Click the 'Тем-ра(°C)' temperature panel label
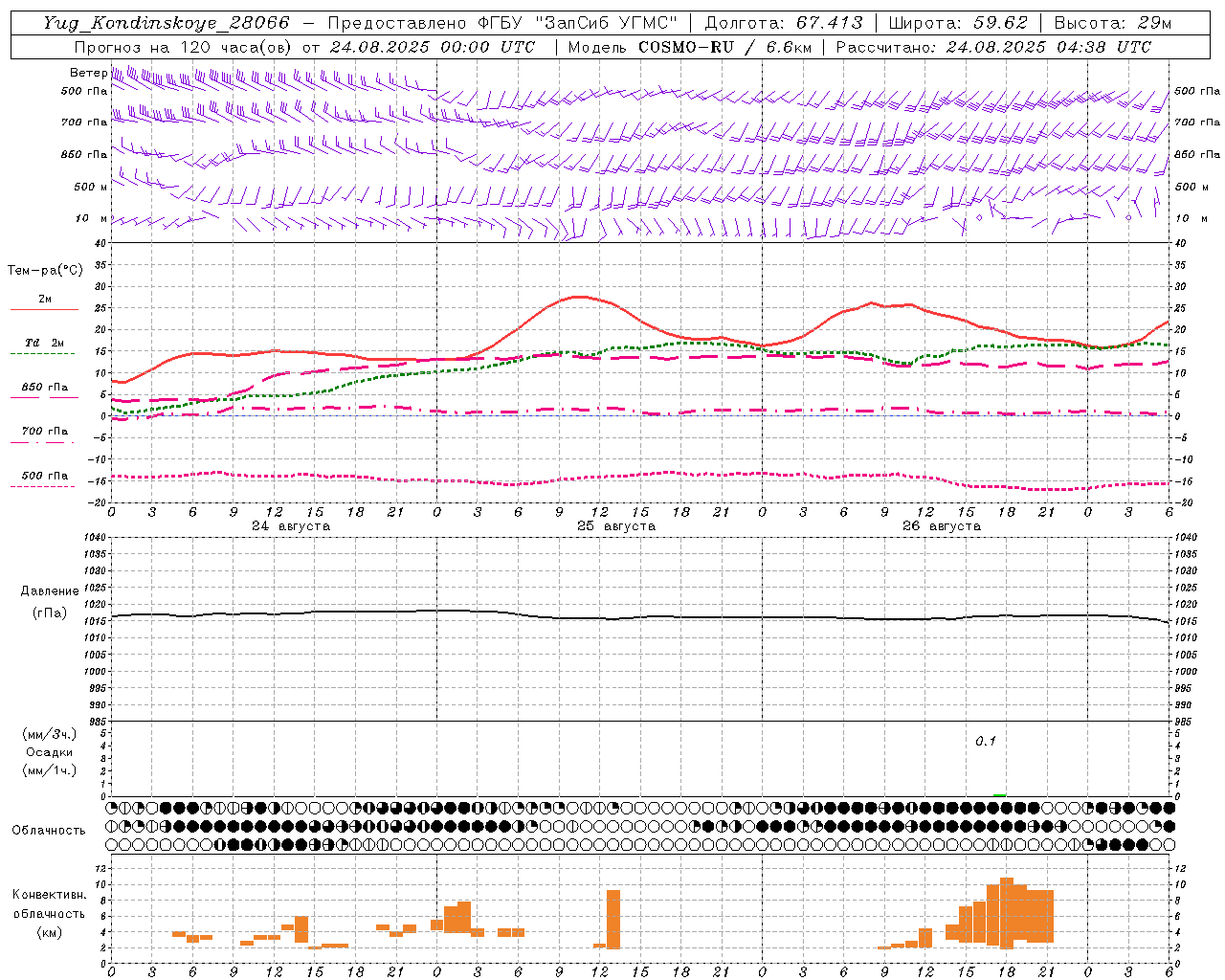 45,270
